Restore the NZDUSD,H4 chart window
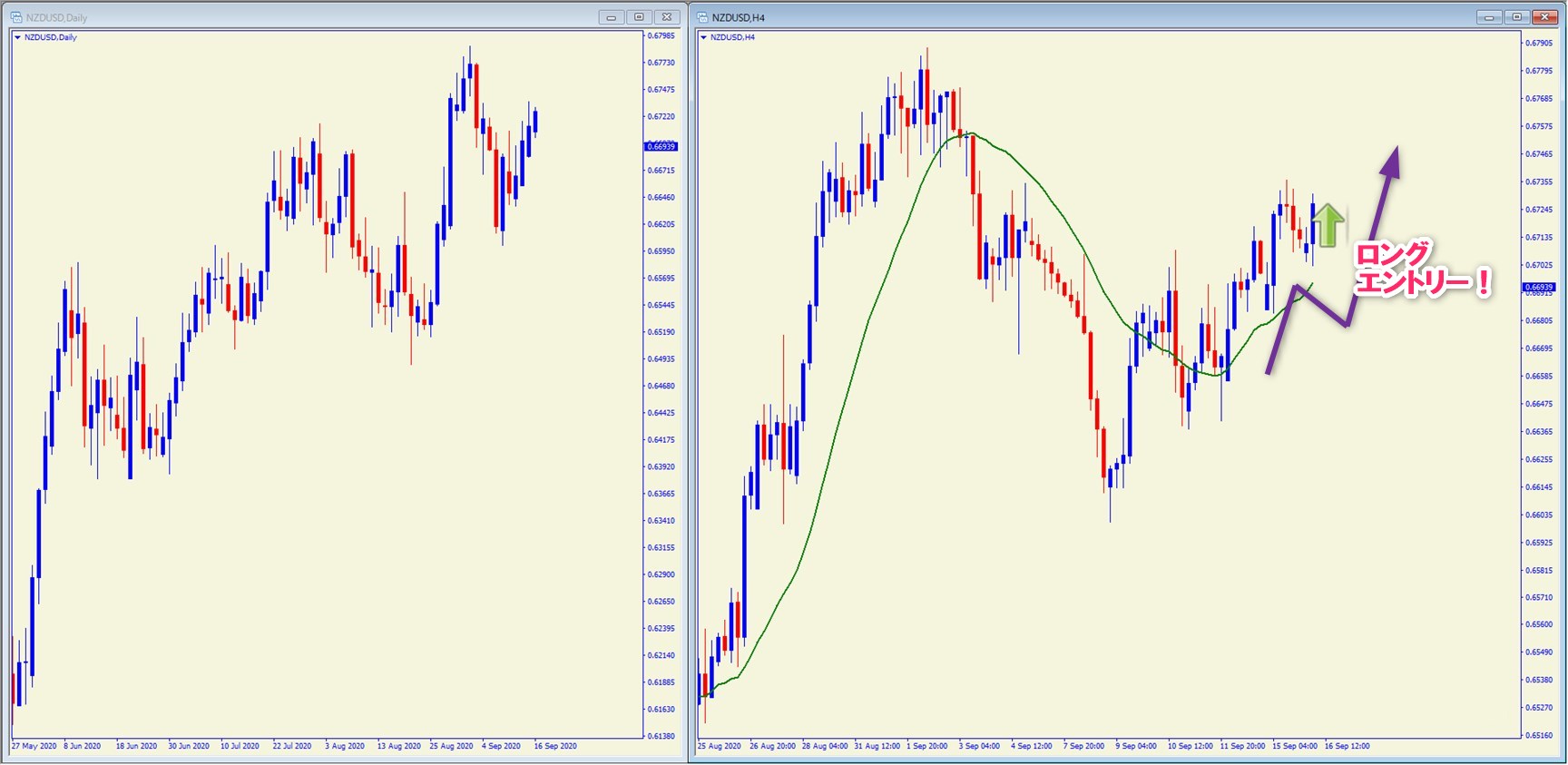1568x765 pixels. pos(1517,17)
